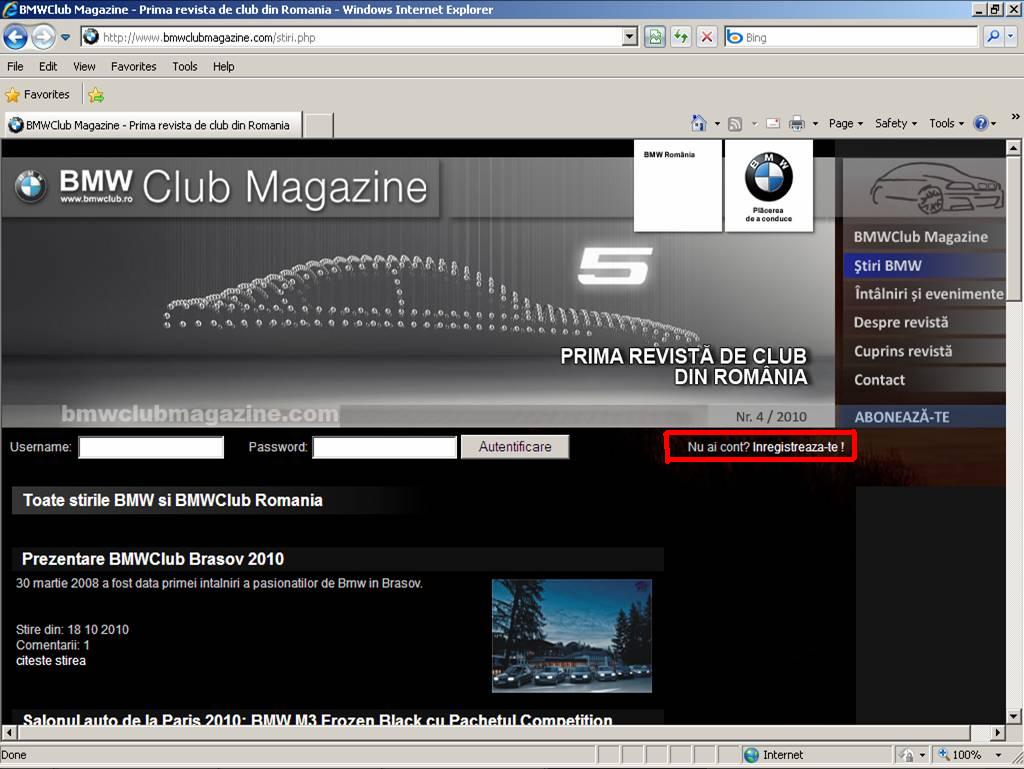Open the Page command bar menu
Viewport: 1024px width, 769px height.
coord(846,123)
